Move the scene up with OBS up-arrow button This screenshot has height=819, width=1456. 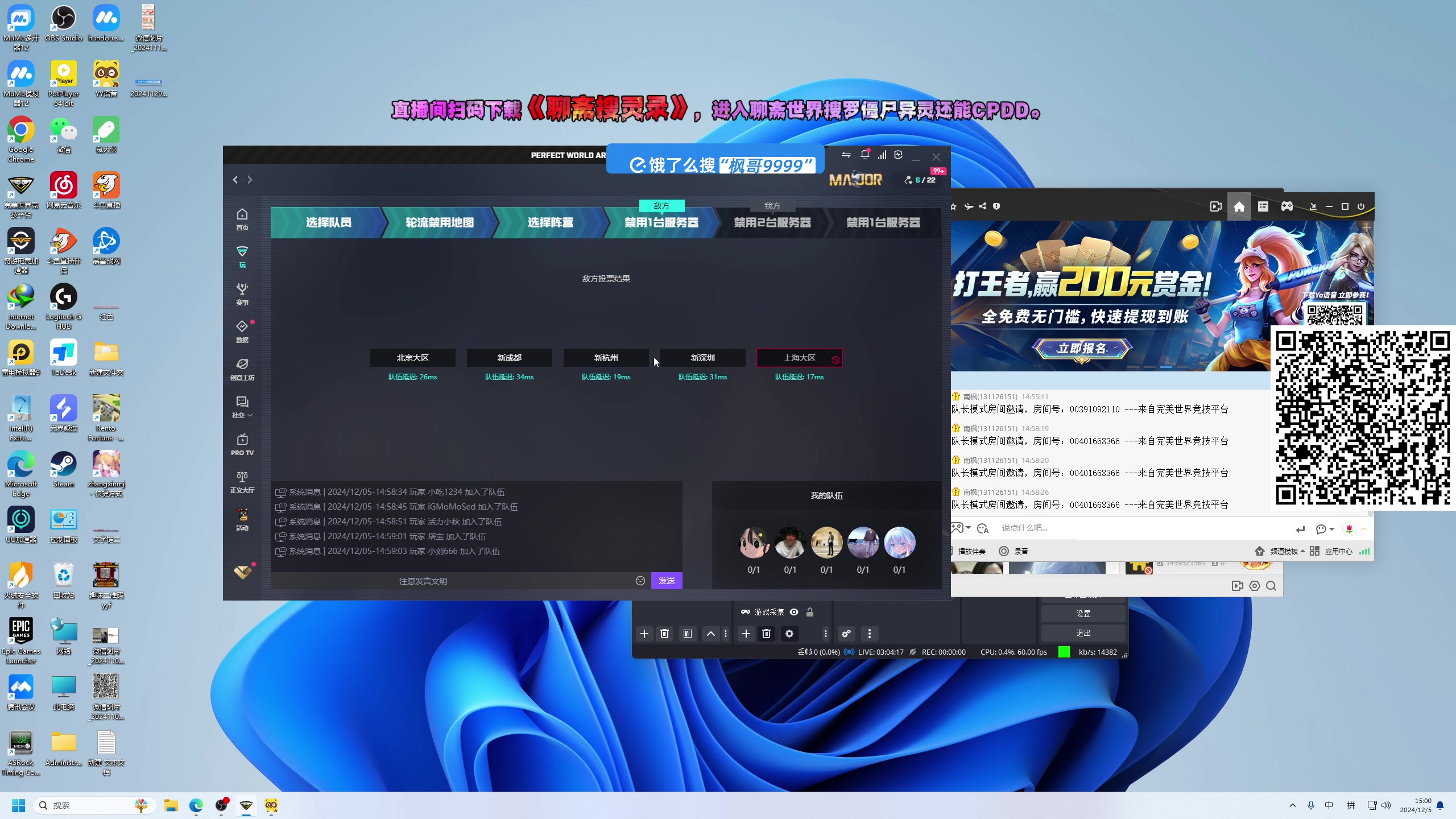pos(711,634)
